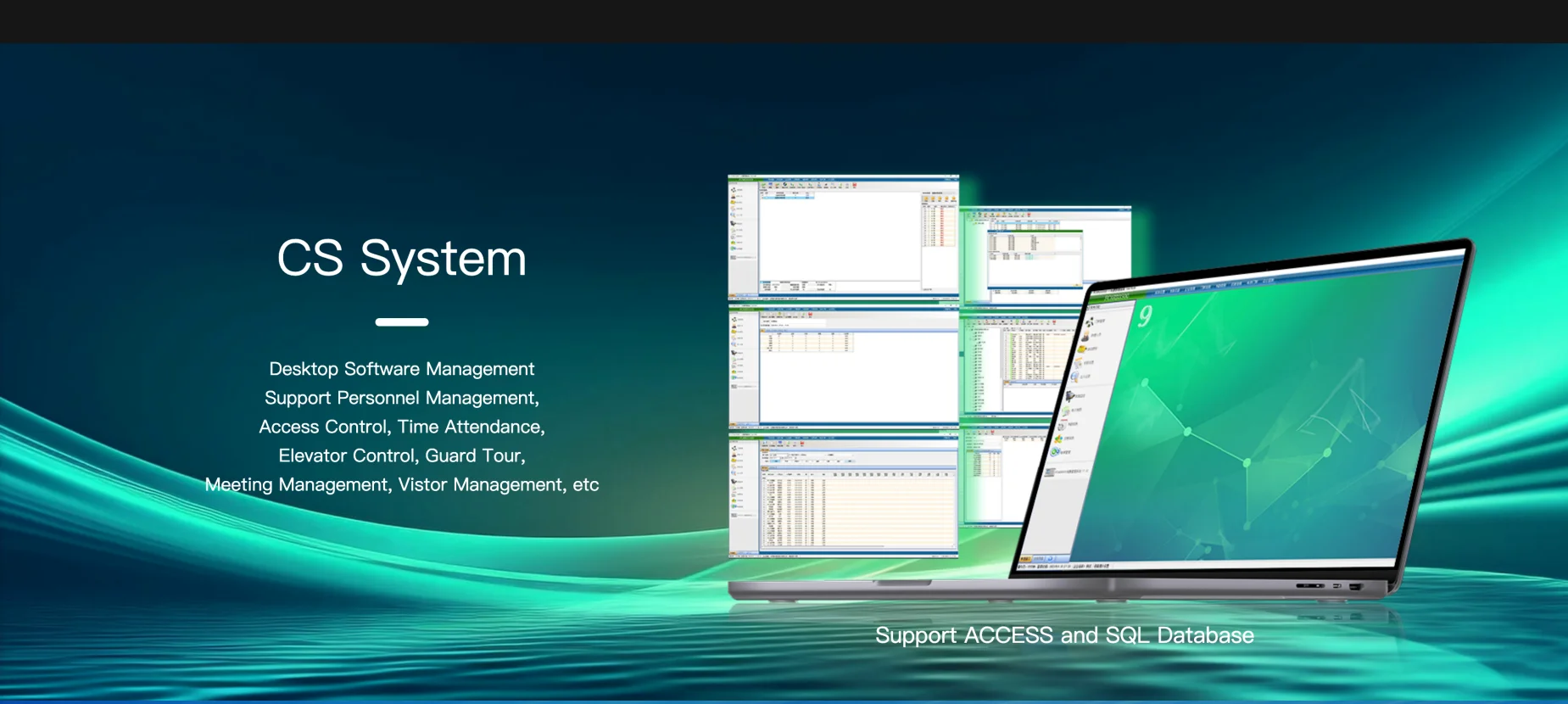Click the "CS System" heading
1568x704 pixels.
tap(402, 258)
